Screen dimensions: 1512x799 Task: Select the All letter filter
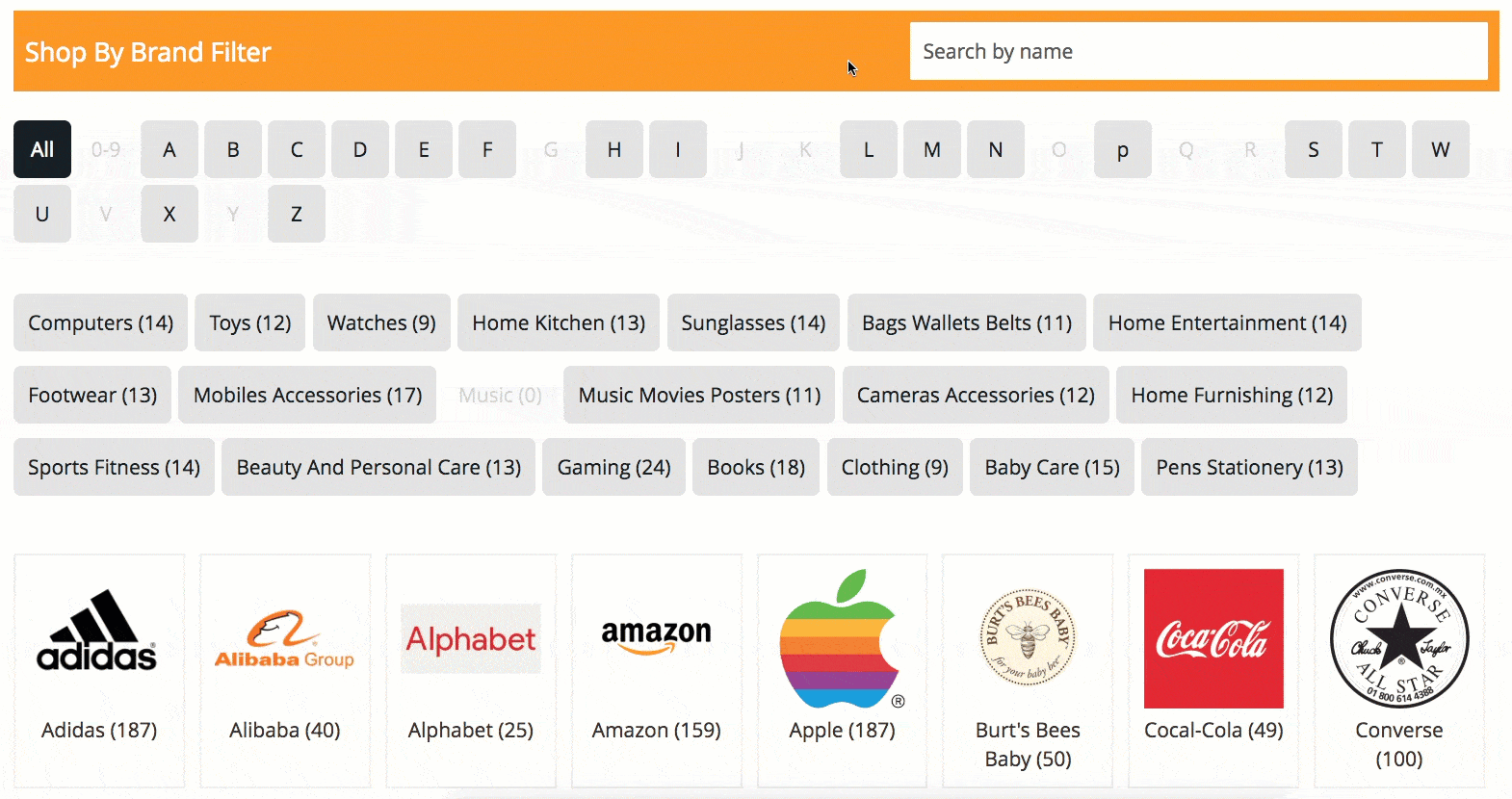(42, 149)
